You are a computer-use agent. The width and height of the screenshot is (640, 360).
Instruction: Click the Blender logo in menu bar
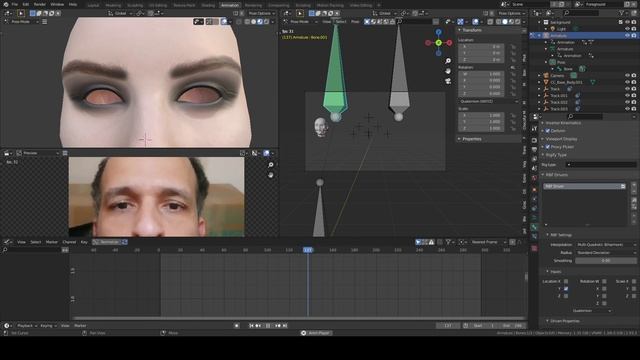(6, 4)
